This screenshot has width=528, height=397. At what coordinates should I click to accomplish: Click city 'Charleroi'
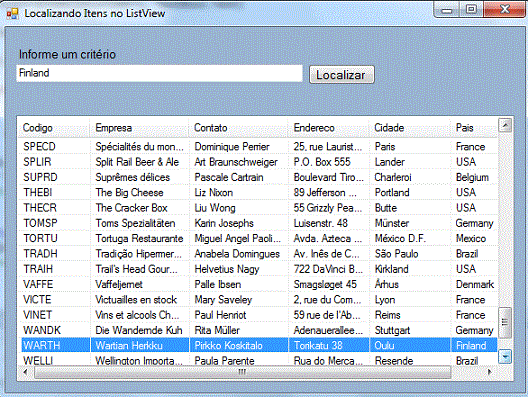click(x=393, y=177)
